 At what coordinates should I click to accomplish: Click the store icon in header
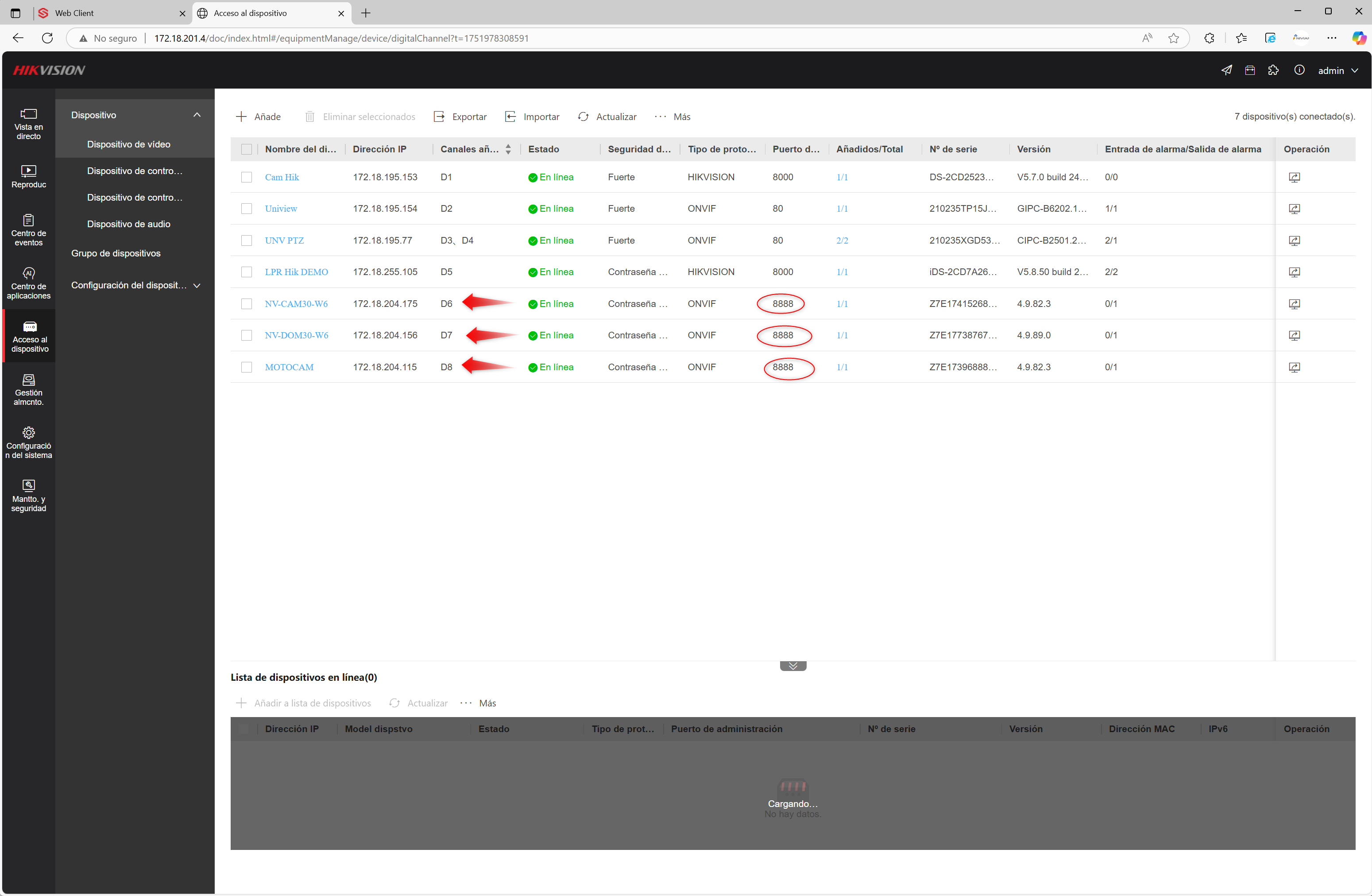click(x=1250, y=70)
